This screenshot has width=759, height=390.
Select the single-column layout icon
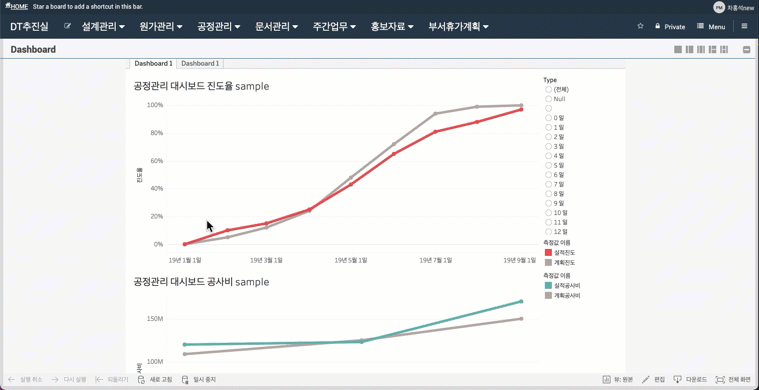pos(678,49)
